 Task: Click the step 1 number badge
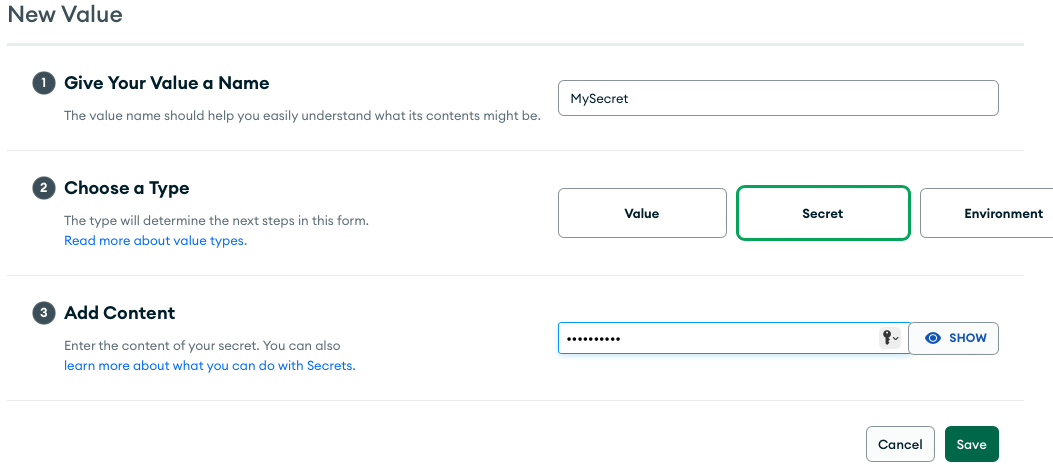click(x=44, y=83)
